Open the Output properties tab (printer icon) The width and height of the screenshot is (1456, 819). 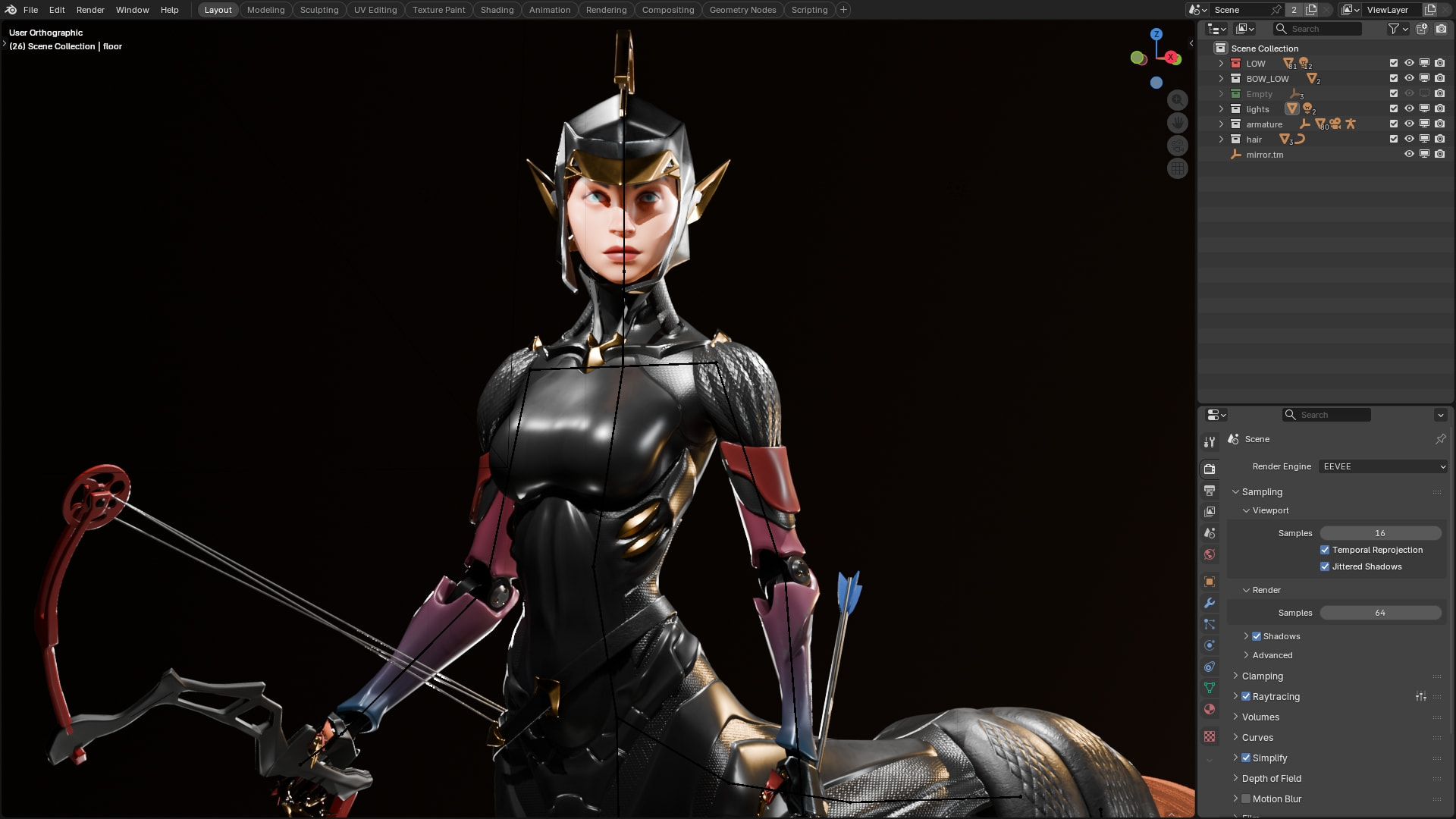point(1210,491)
